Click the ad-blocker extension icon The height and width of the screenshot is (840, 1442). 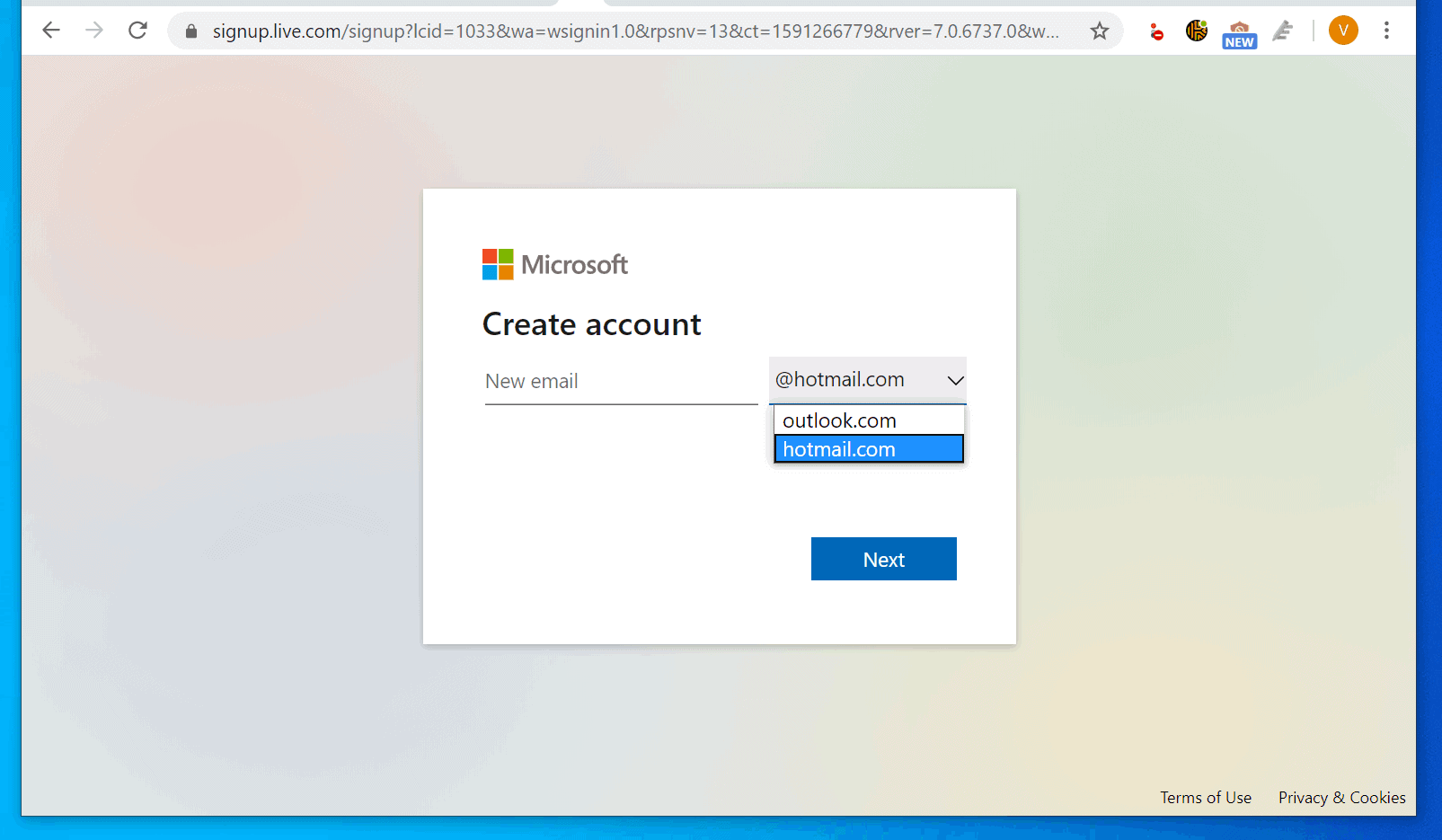(1156, 30)
